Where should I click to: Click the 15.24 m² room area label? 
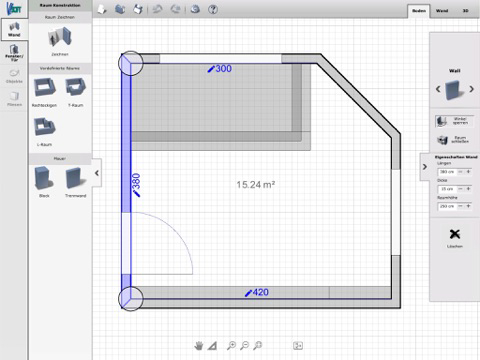pos(256,185)
